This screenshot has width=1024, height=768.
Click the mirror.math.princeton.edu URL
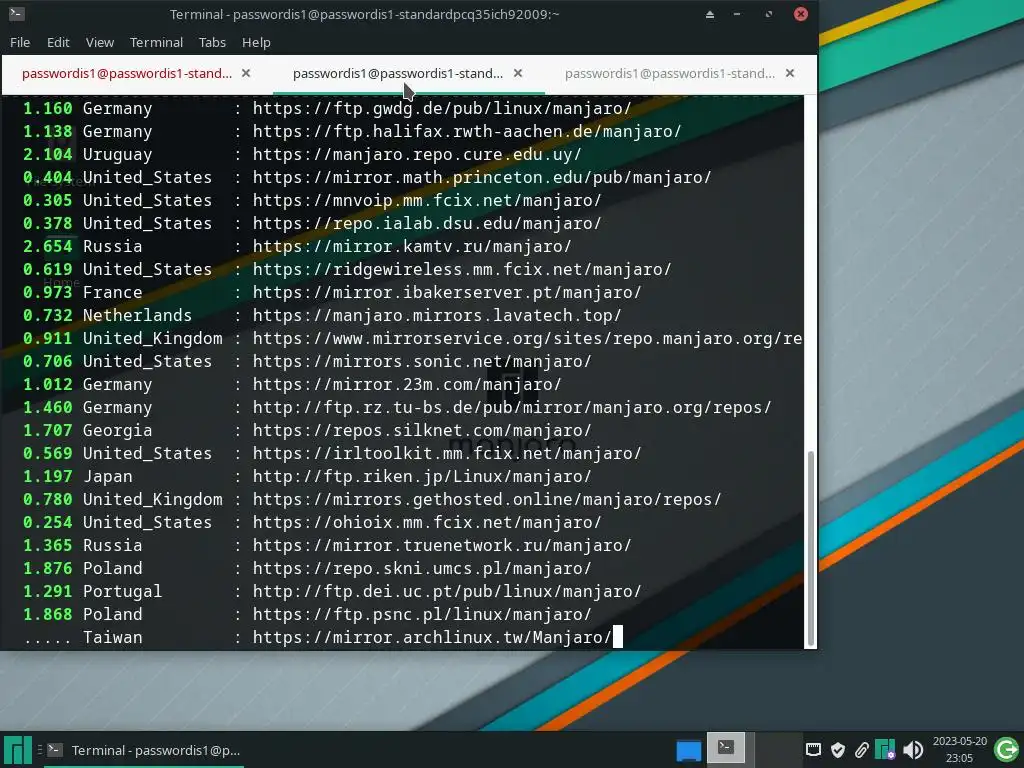click(x=482, y=177)
